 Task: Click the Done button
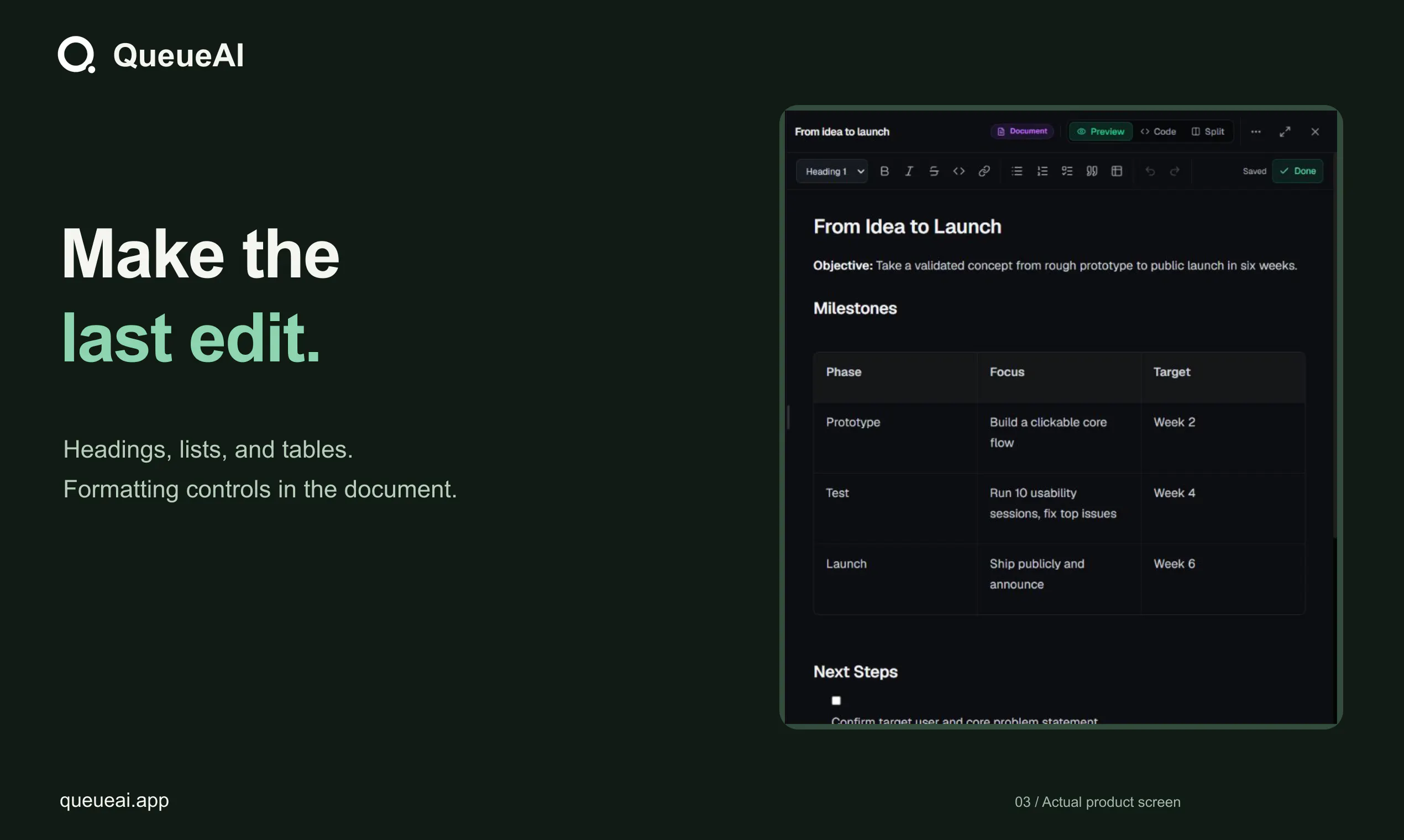click(x=1298, y=171)
